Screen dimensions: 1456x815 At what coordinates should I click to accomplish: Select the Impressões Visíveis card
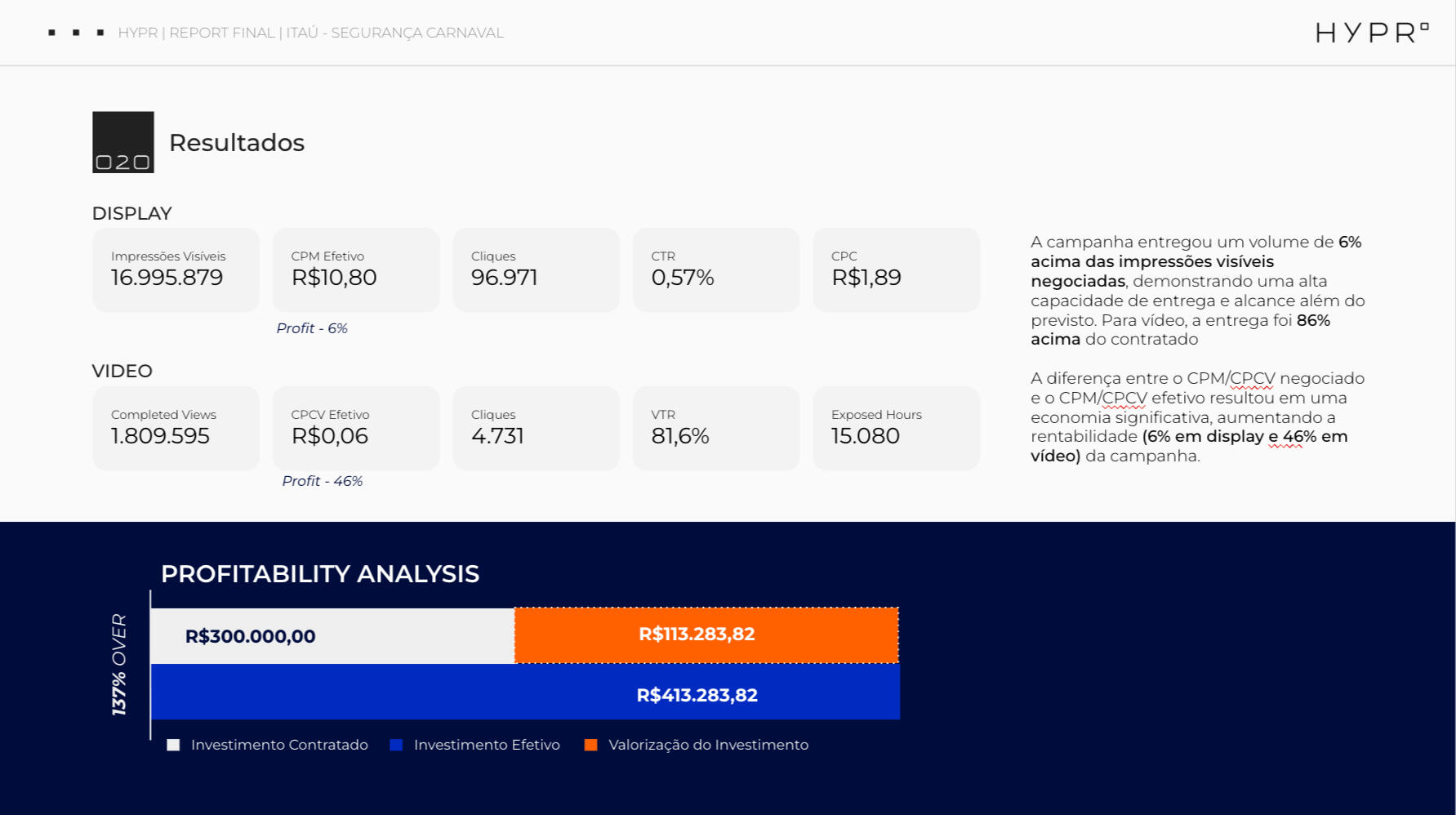[176, 269]
